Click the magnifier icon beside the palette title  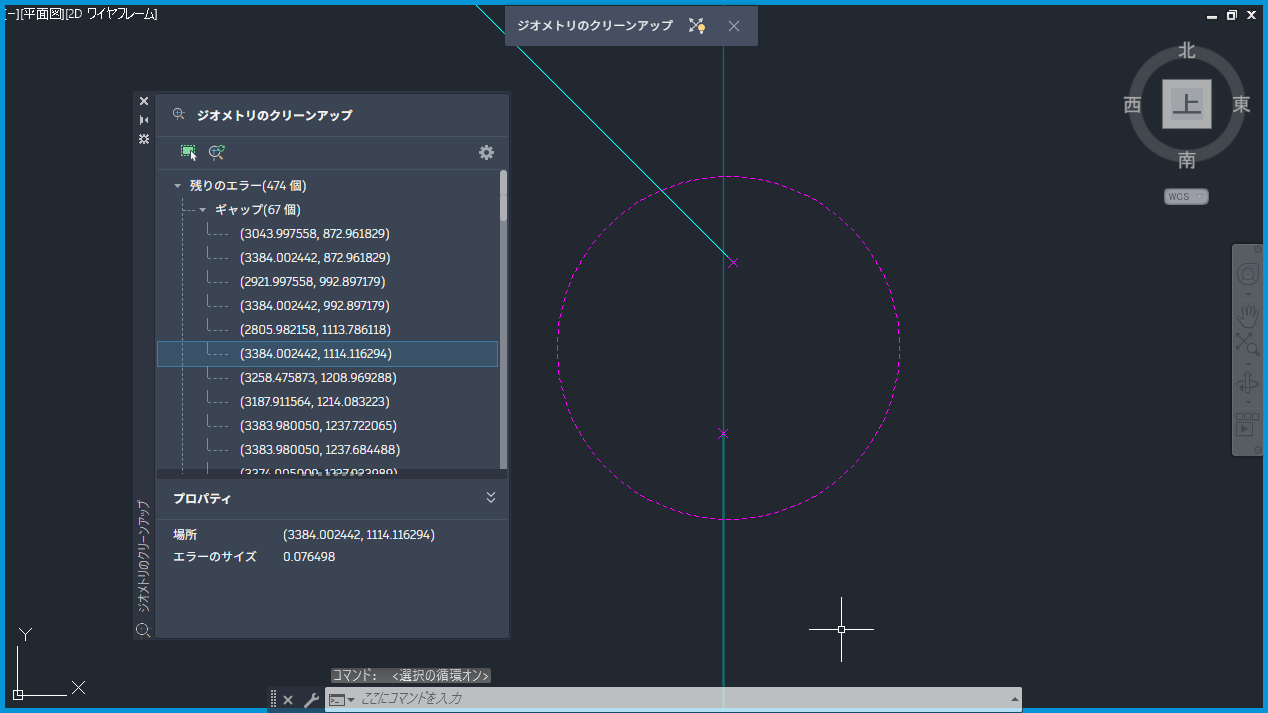[x=179, y=114]
